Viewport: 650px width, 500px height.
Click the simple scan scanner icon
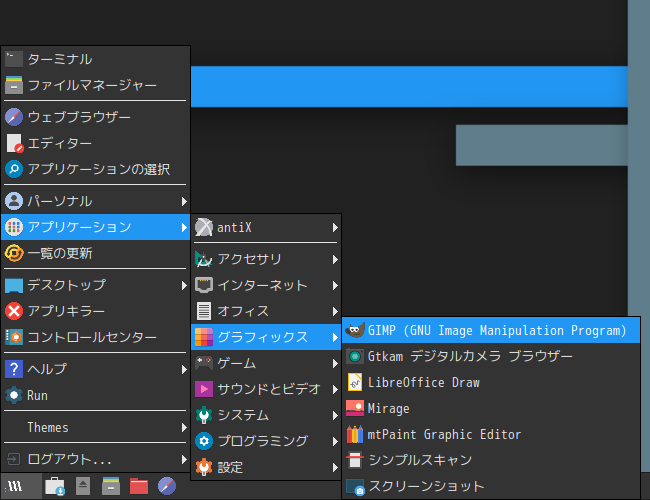355,460
